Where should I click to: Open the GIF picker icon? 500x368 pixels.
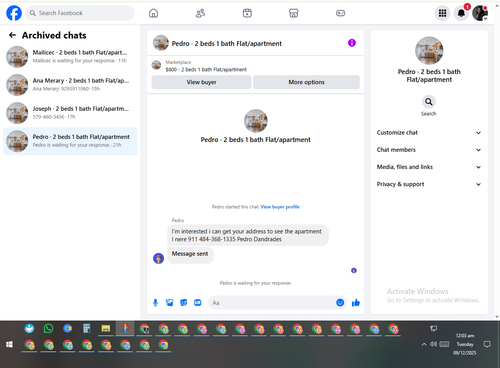(198, 303)
